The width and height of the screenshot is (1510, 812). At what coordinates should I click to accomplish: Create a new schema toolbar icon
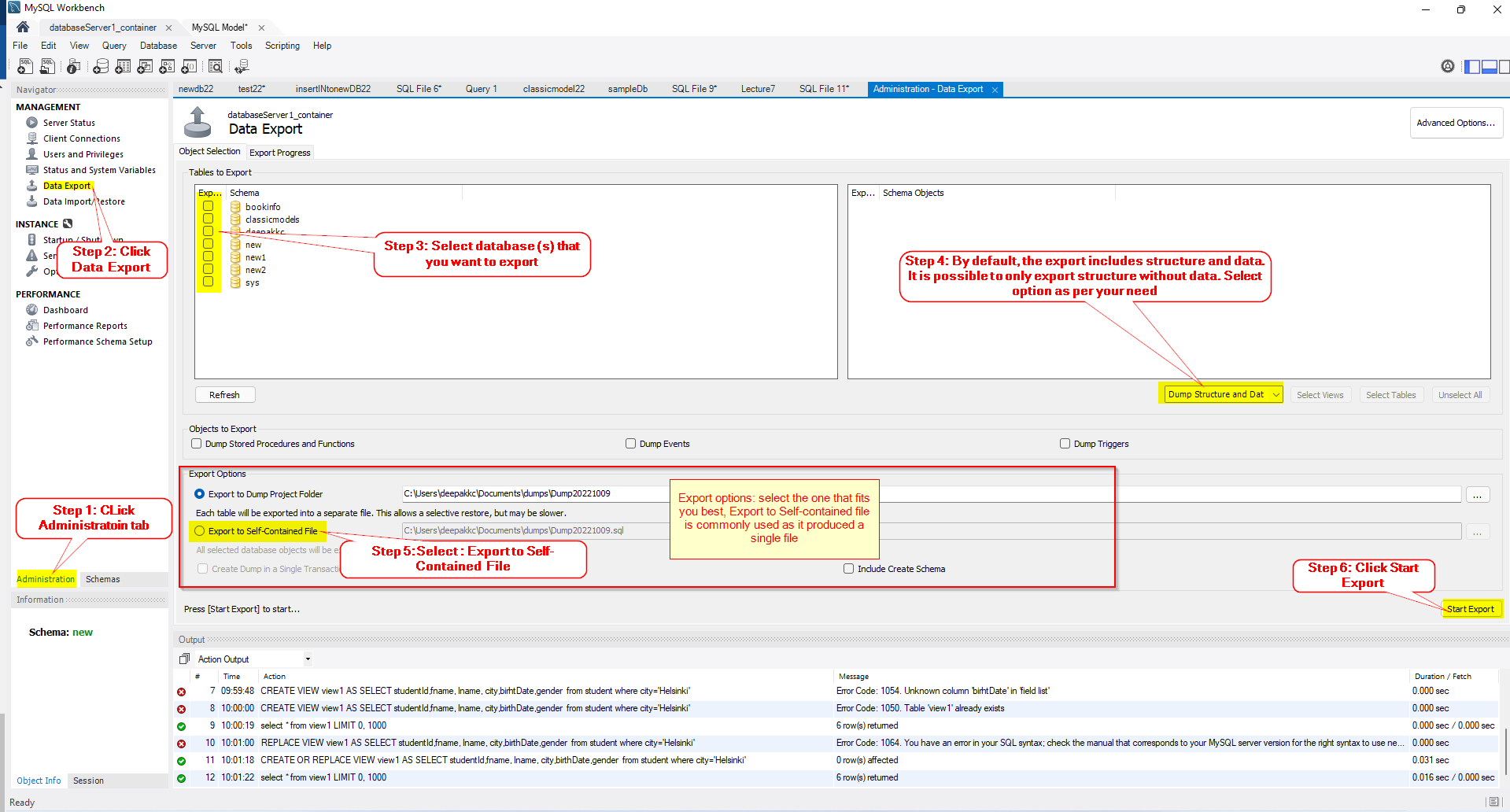point(101,67)
